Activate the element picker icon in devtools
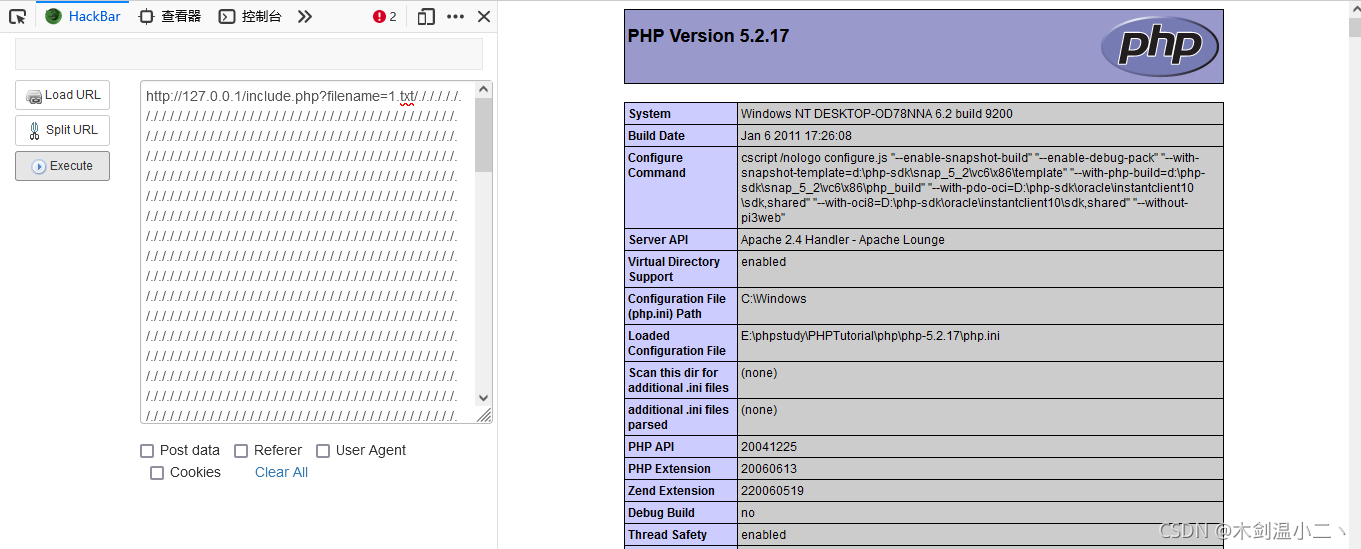Screen dimensions: 1361x549 coord(17,16)
